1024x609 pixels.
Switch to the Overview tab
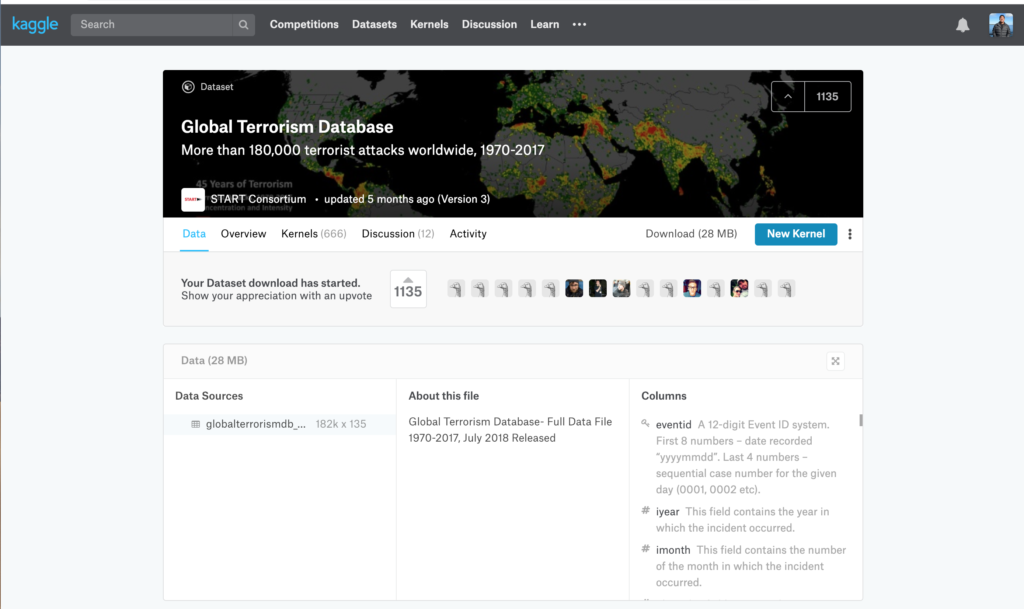coord(244,234)
